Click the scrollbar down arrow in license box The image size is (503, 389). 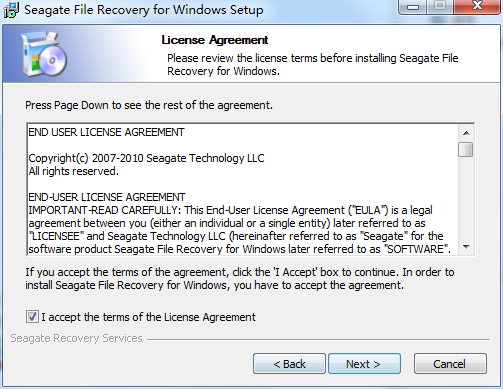[x=466, y=247]
